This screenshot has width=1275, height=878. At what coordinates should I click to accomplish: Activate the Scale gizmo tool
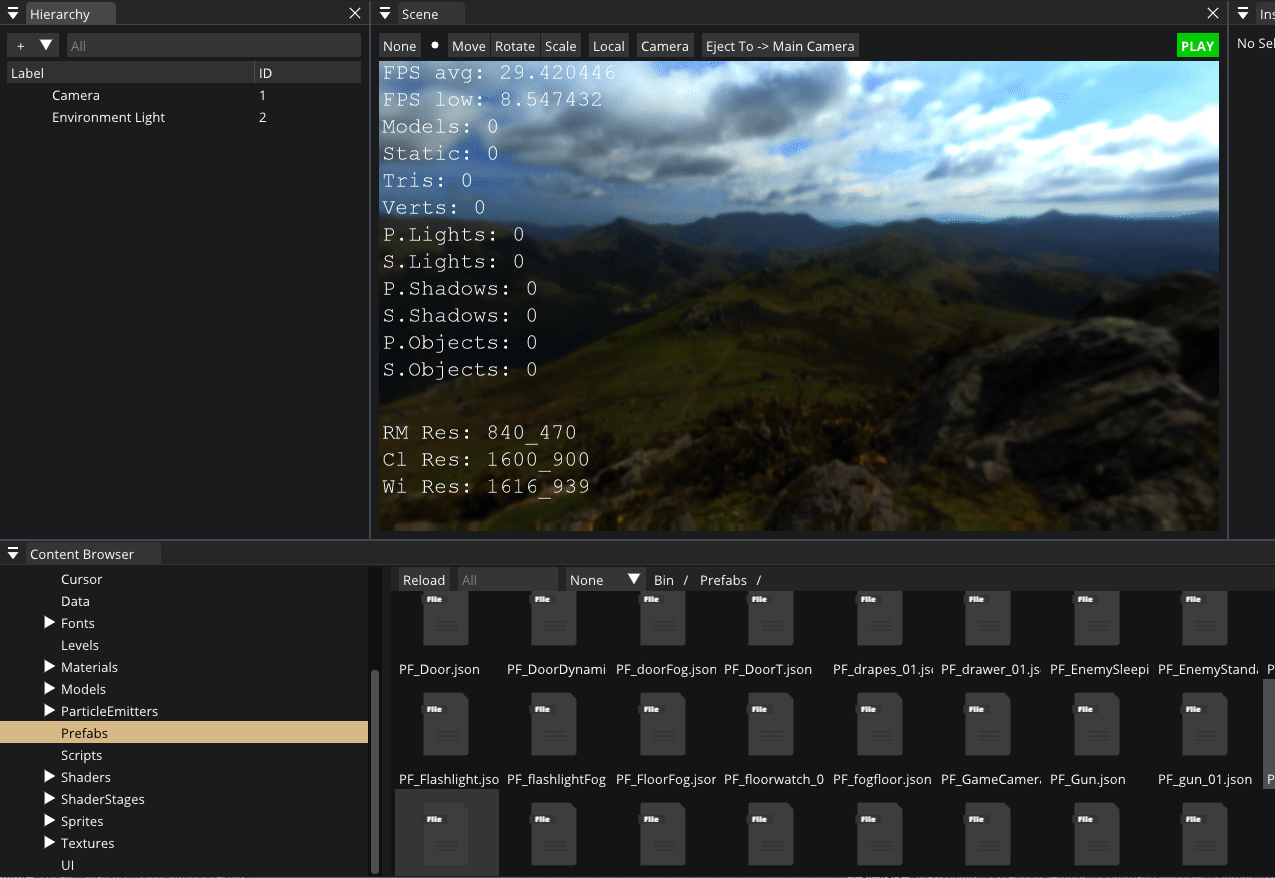561,46
